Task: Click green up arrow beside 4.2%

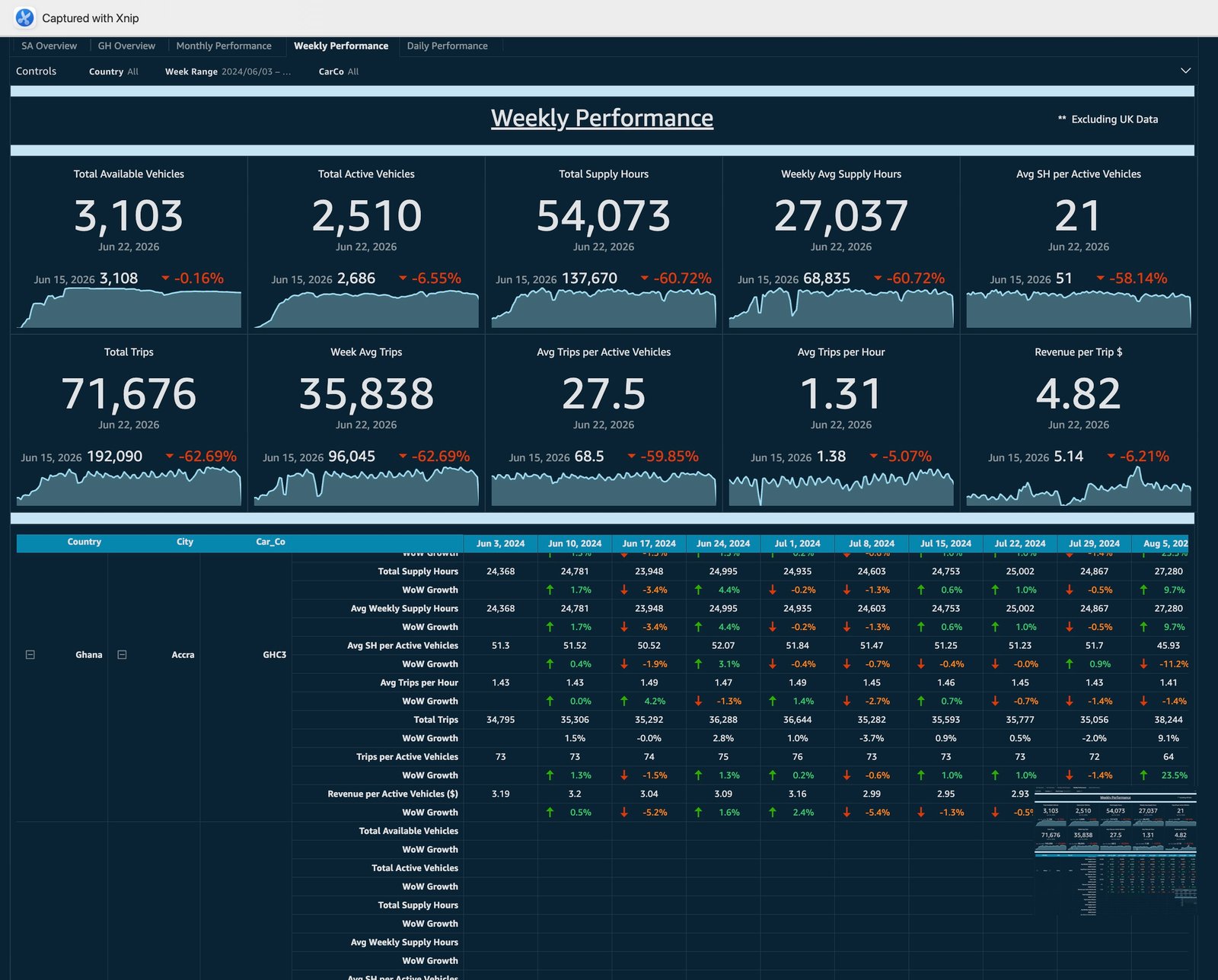Action: coord(624,701)
